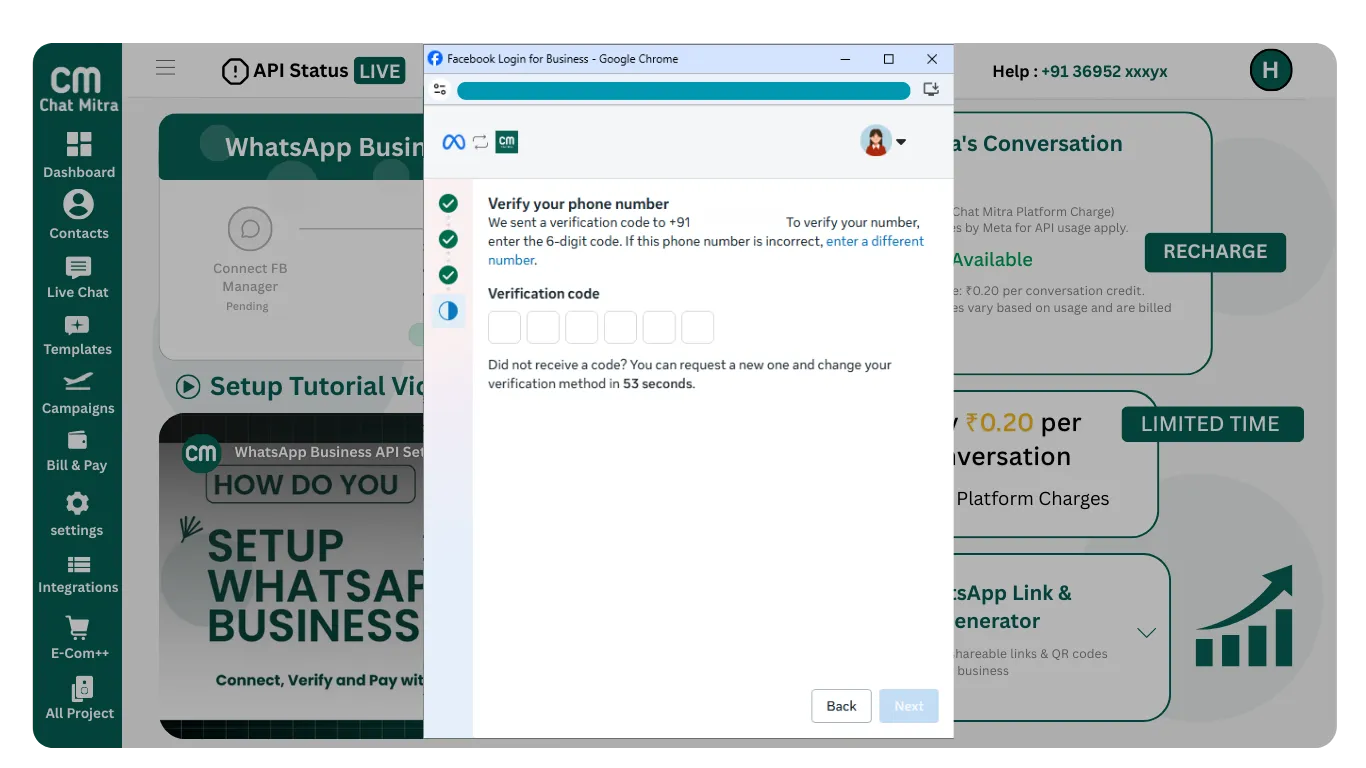The width and height of the screenshot is (1366, 768).
Task: Open the Dashboard icon in sidebar
Action: click(x=79, y=145)
